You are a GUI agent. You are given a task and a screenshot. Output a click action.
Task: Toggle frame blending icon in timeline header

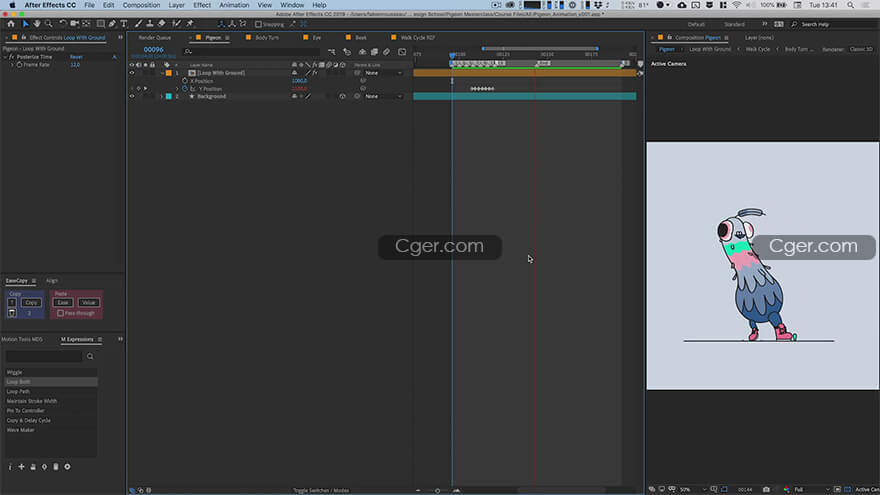click(374, 52)
